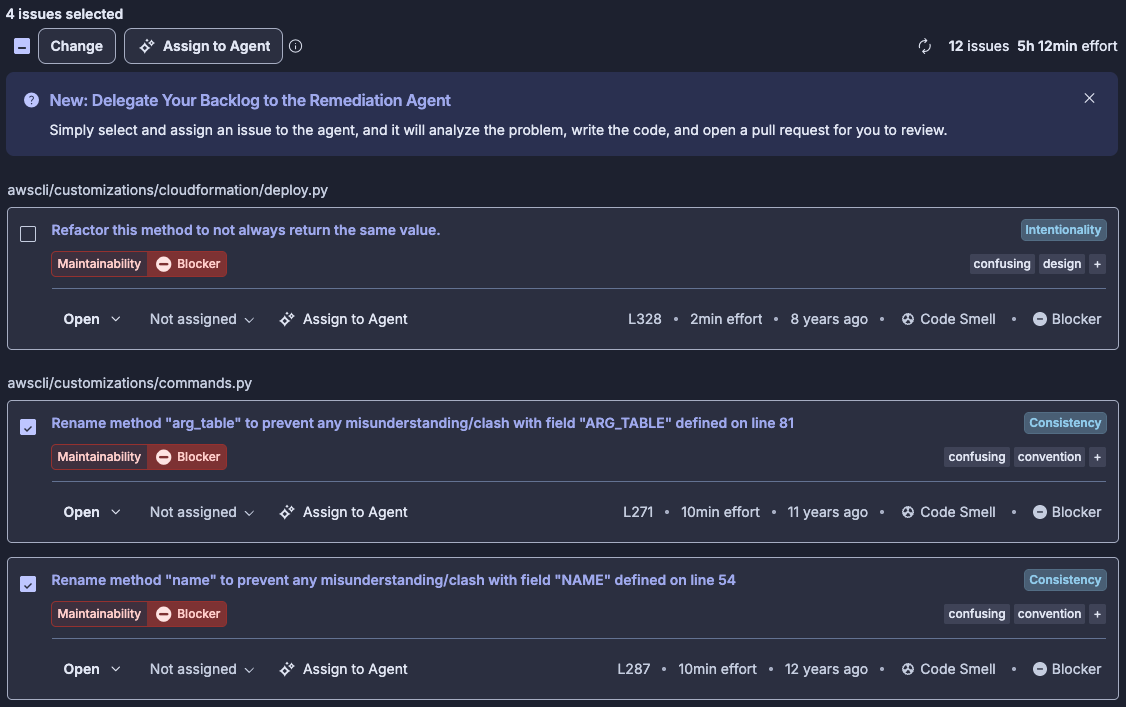This screenshot has height=707, width=1126.
Task: Expand 'Not assigned' dropdown on arg_table issue
Action: (202, 512)
